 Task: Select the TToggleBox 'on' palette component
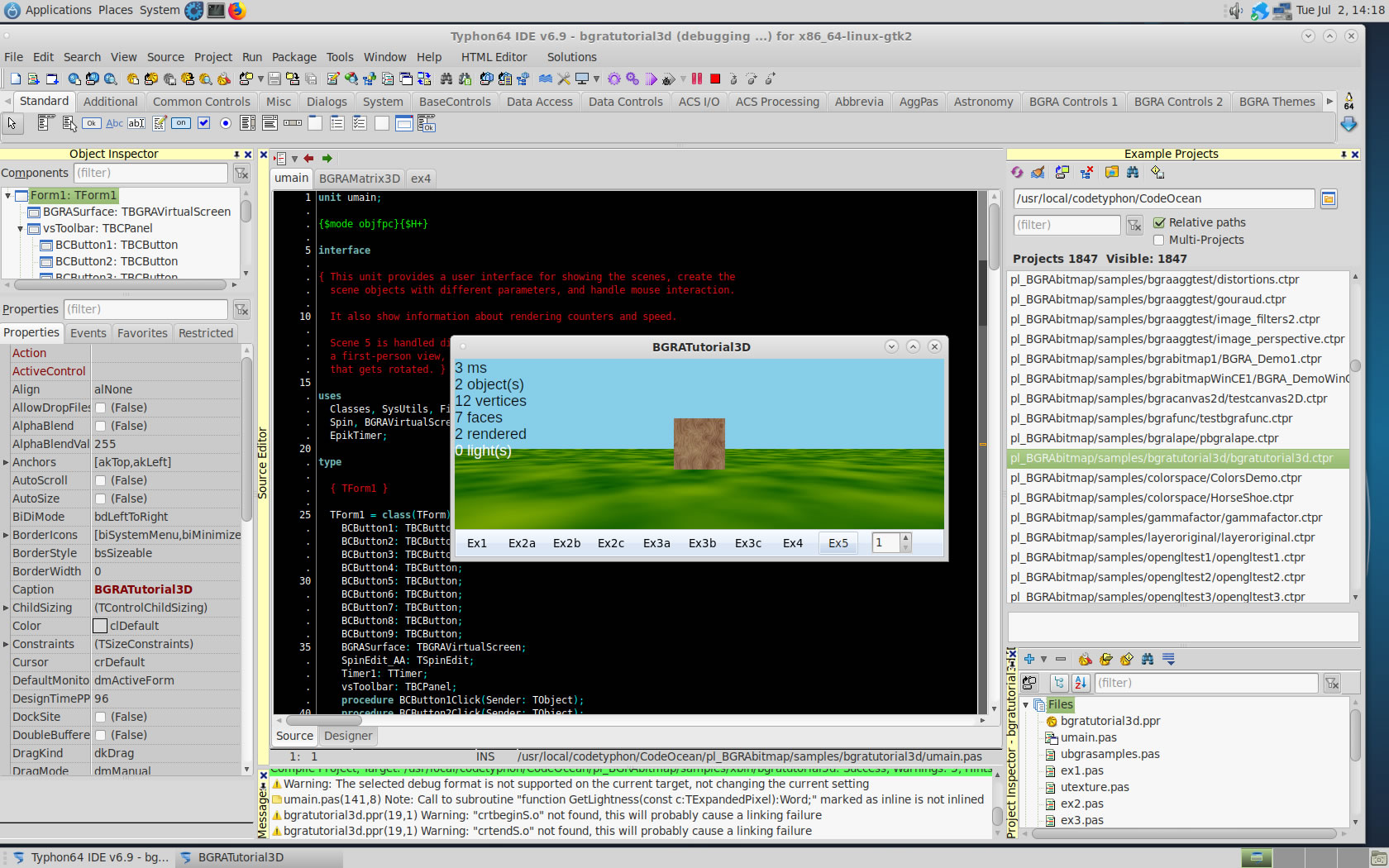pos(181,124)
